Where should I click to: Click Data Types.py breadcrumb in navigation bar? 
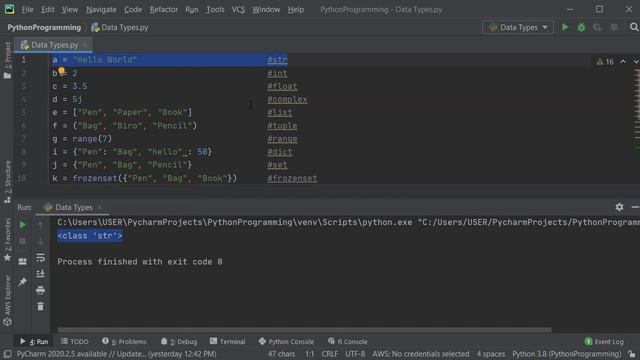pos(120,27)
